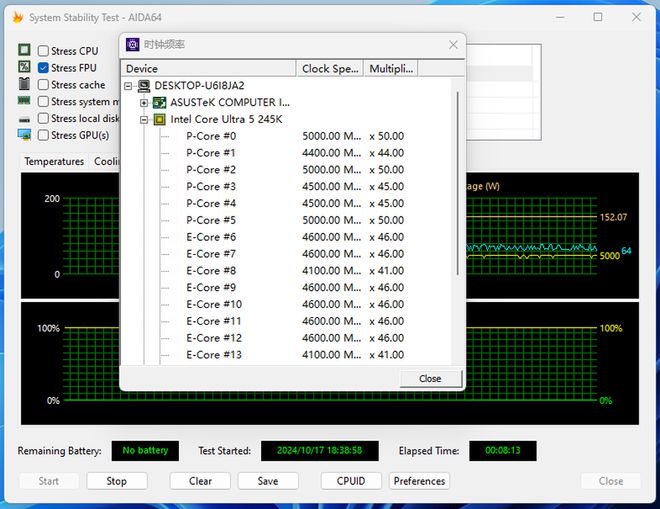660x509 pixels.
Task: Click the Save button
Action: (x=268, y=481)
